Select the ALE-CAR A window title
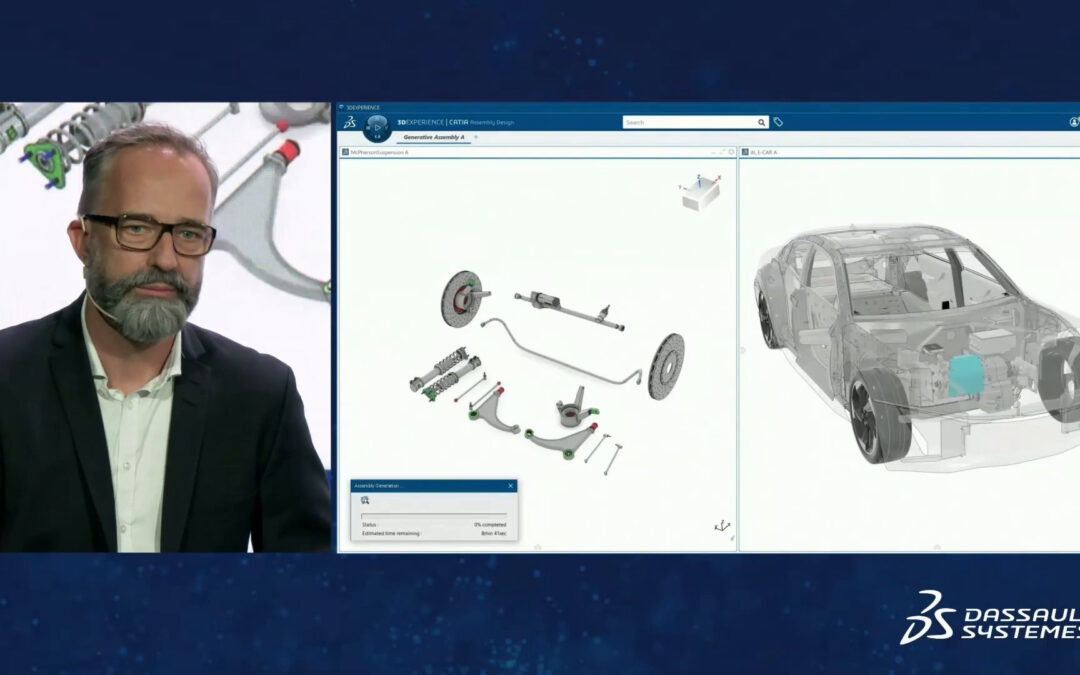Image resolution: width=1080 pixels, height=675 pixels. click(763, 152)
